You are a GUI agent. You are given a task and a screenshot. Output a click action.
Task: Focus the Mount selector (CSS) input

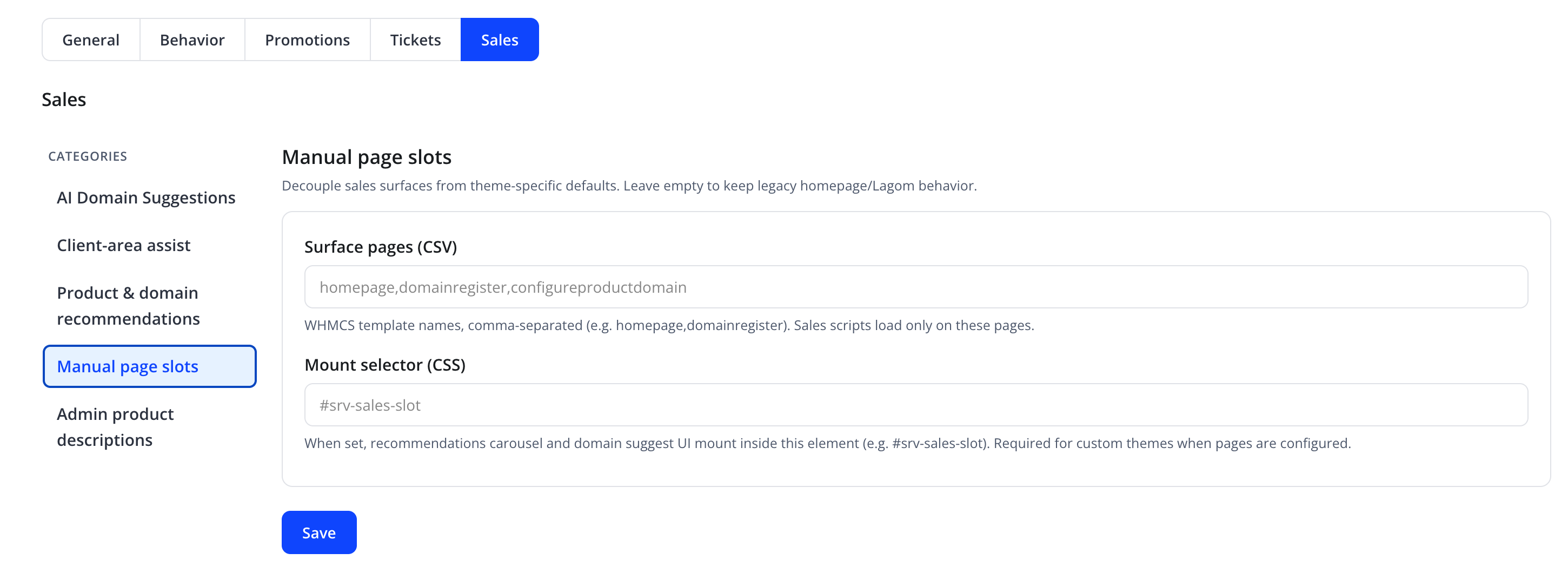click(915, 405)
